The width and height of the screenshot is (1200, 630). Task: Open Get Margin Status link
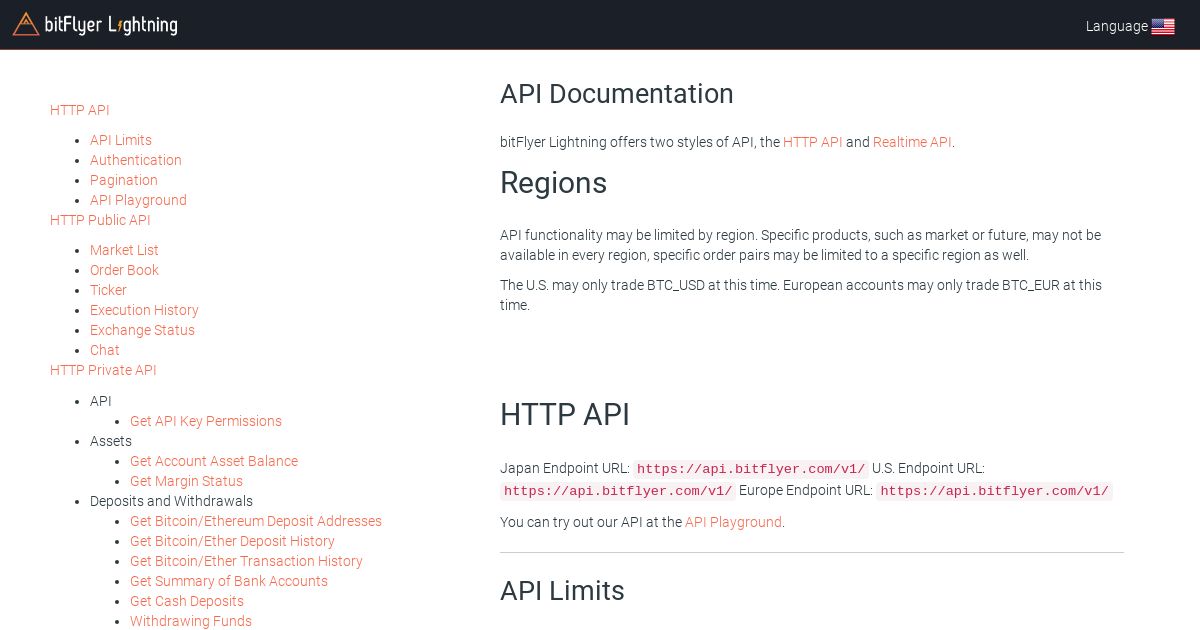pos(186,481)
